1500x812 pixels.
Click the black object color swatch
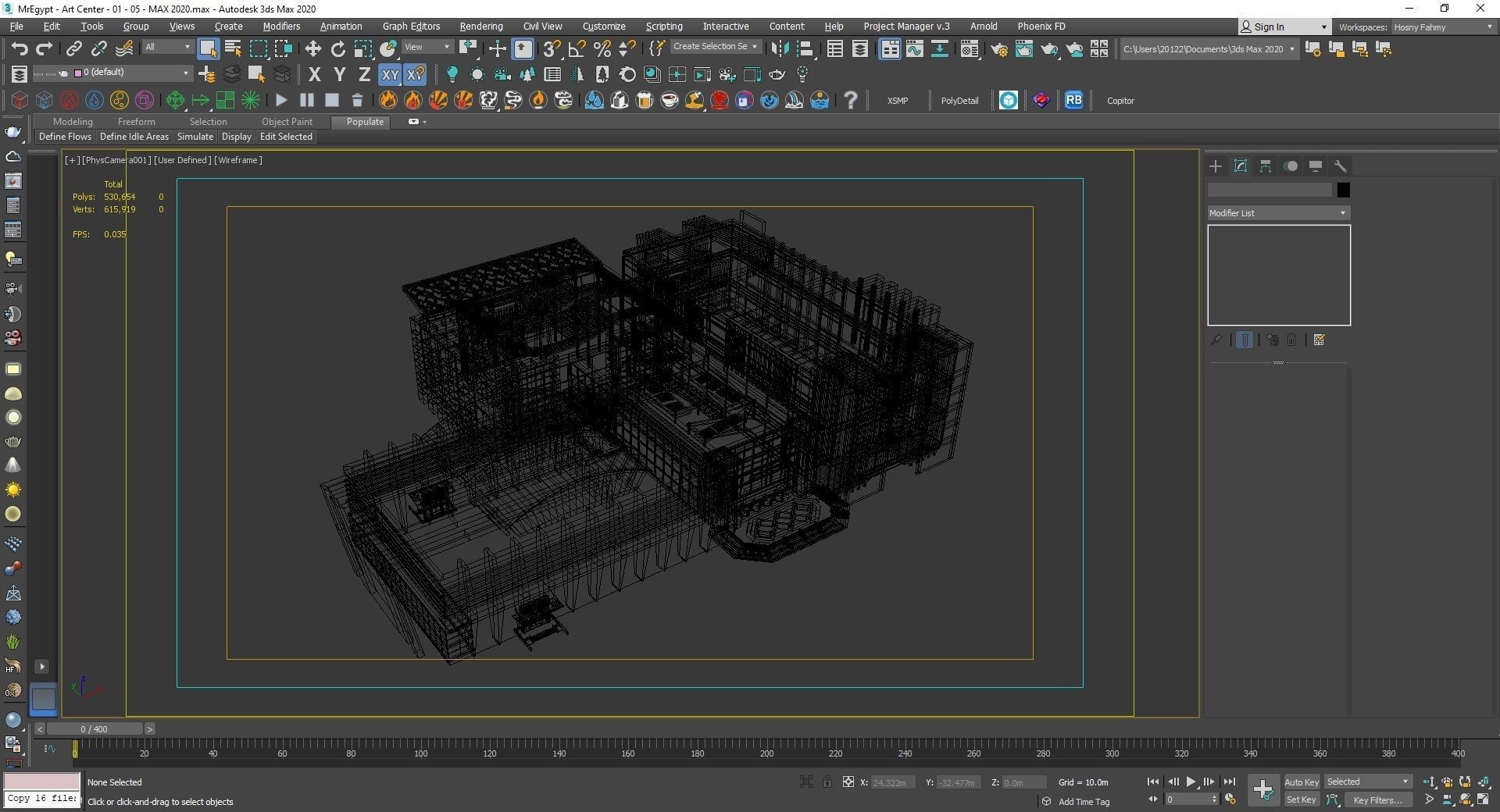pos(1343,190)
